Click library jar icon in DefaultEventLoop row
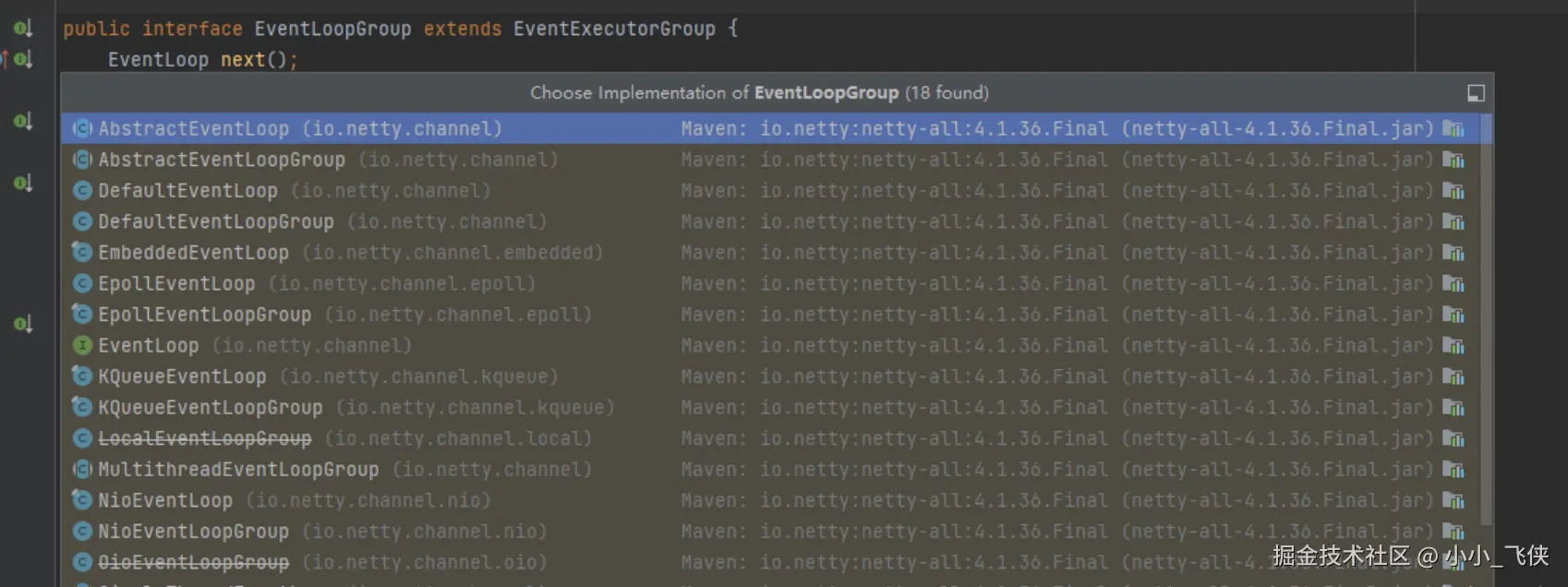 [1453, 191]
